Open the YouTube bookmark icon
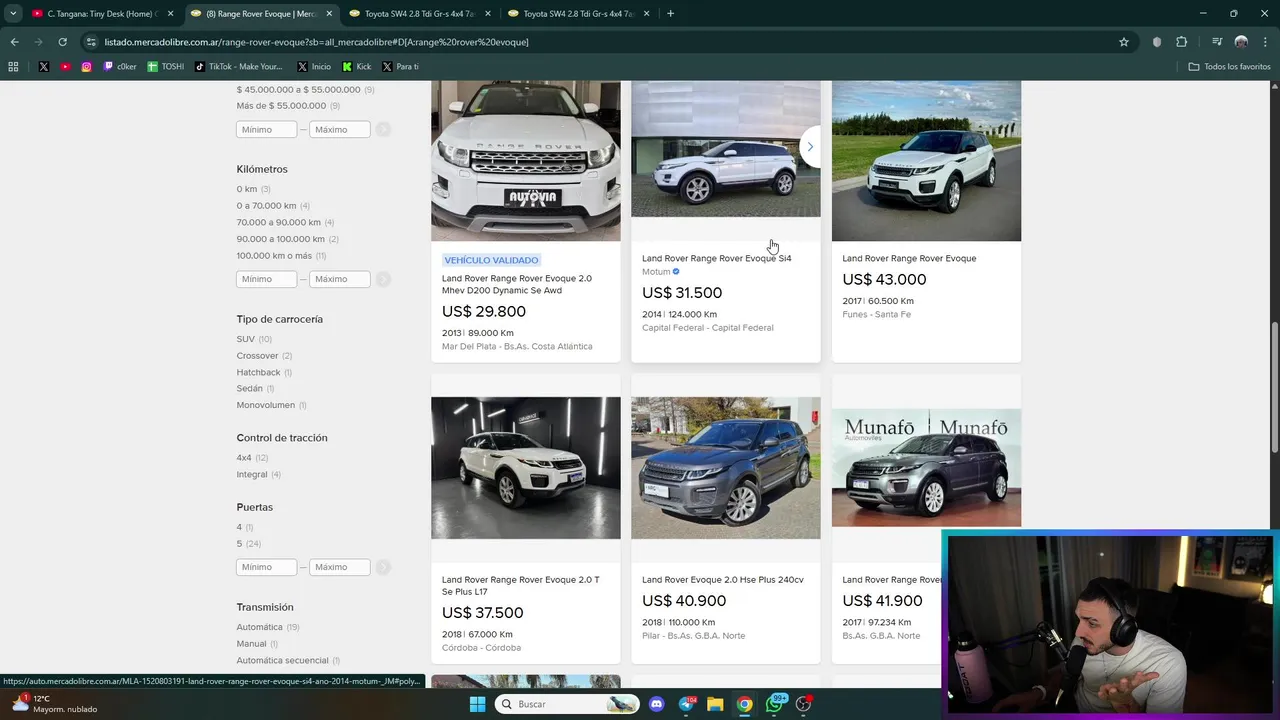 point(65,67)
